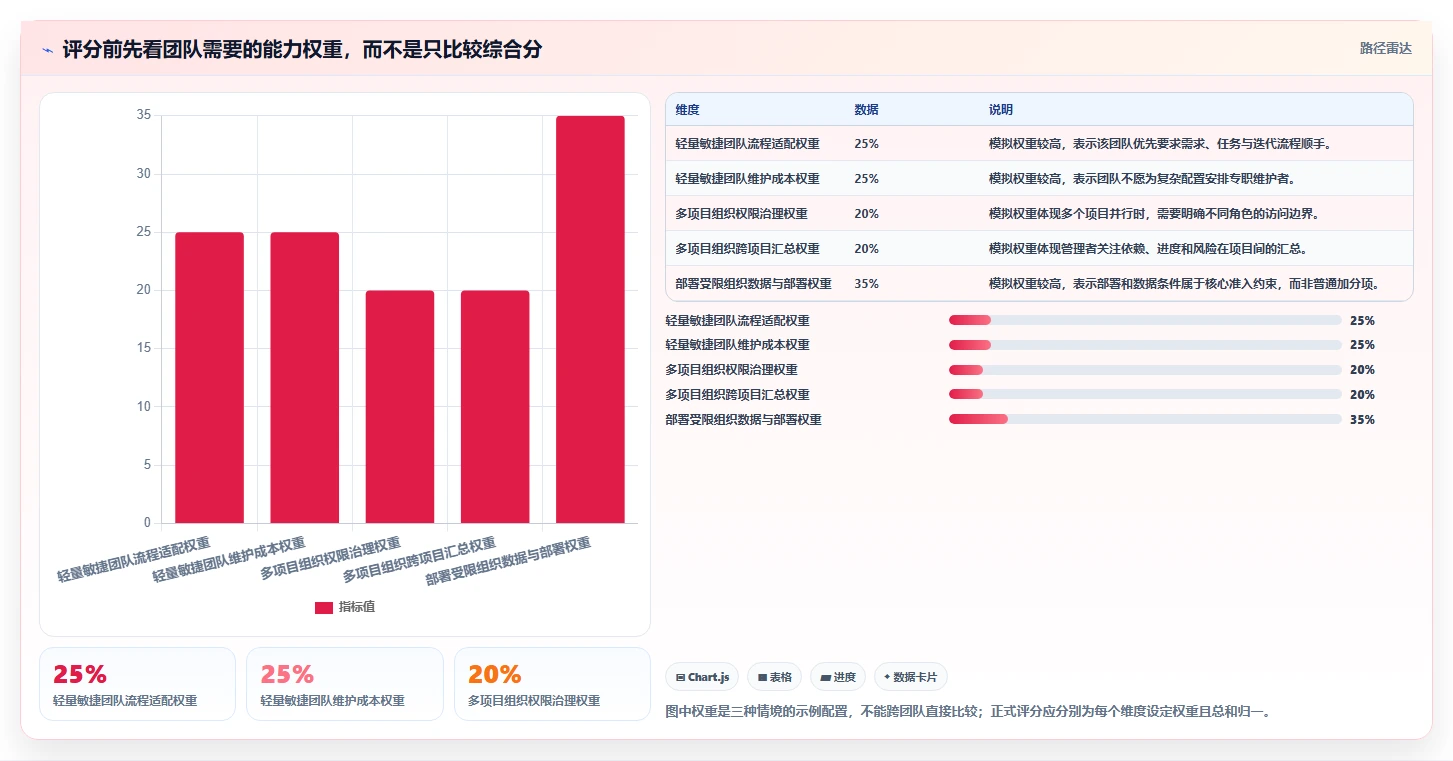Screen dimensions: 1453x761
Task: Click the 指标值 legend label text
Action: [357, 607]
